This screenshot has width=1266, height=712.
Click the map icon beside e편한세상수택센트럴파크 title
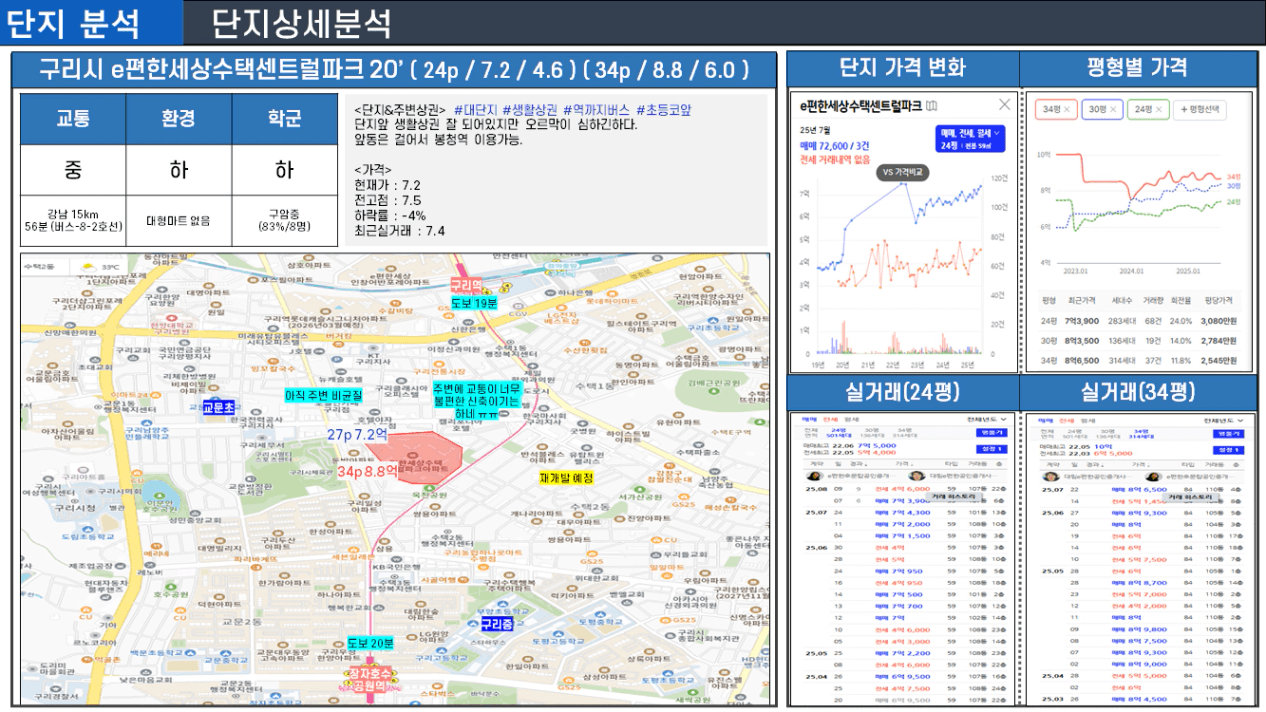pos(933,105)
